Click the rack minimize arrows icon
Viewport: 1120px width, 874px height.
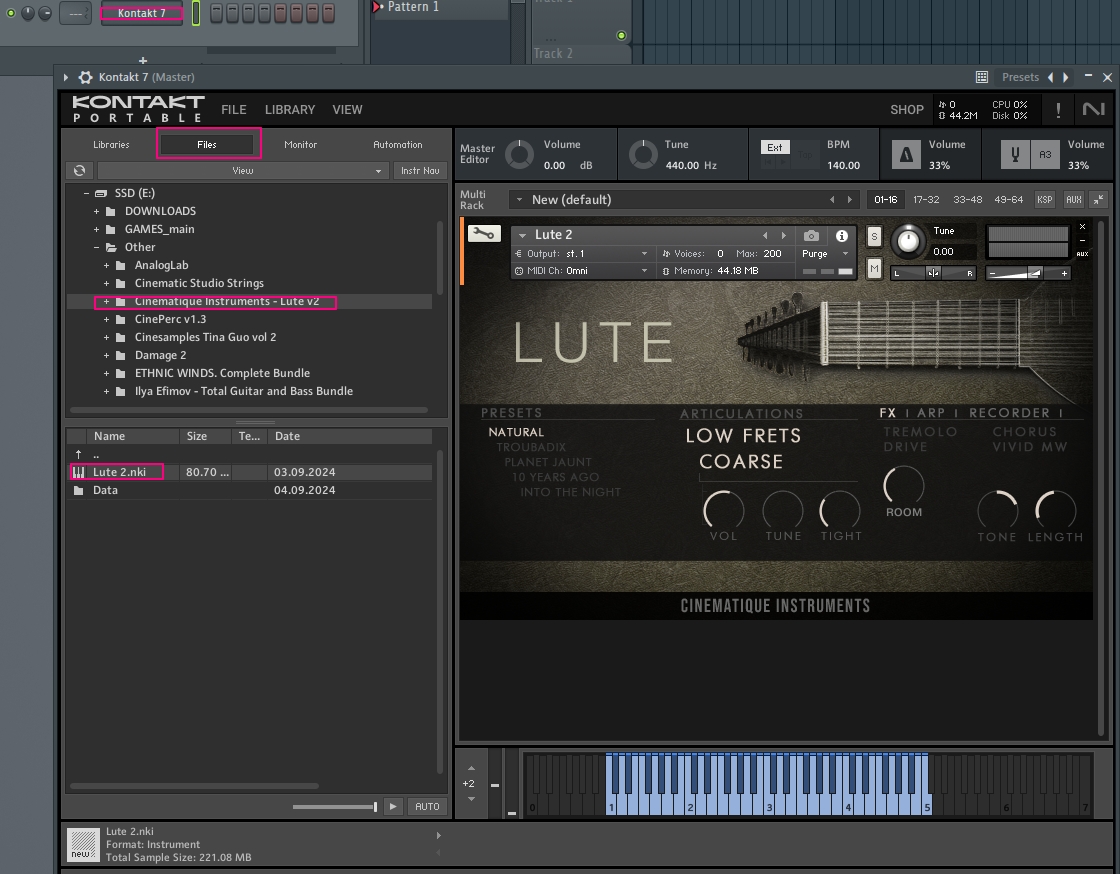(x=1098, y=200)
